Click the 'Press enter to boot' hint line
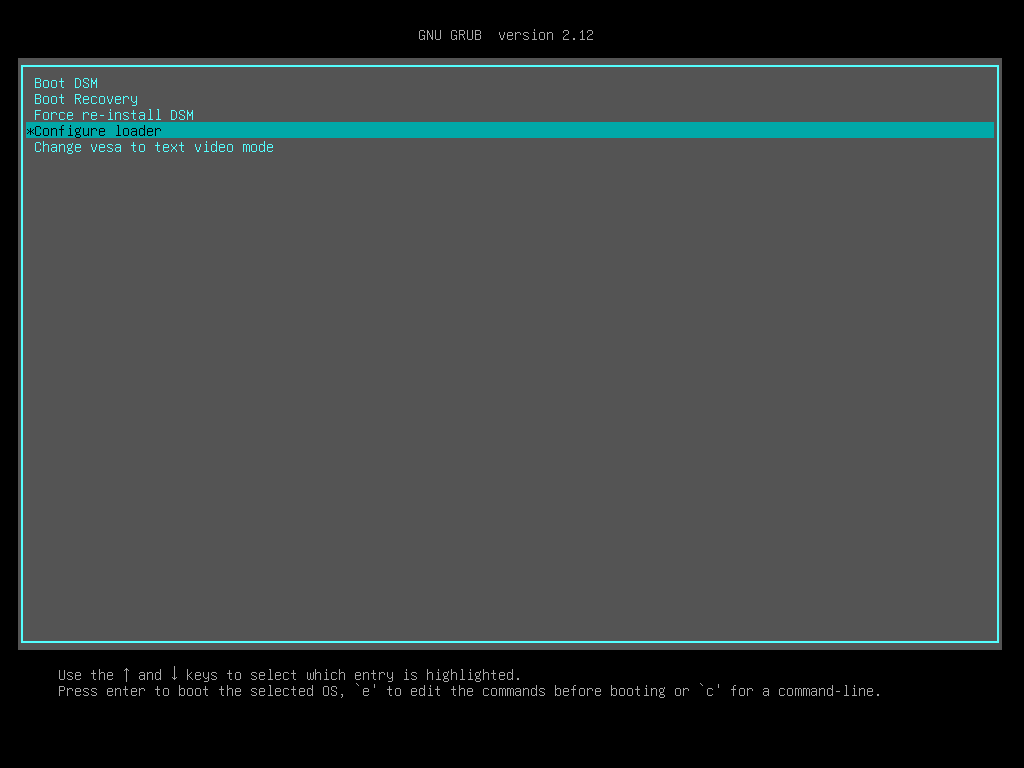The width and height of the screenshot is (1024, 768). 469,691
